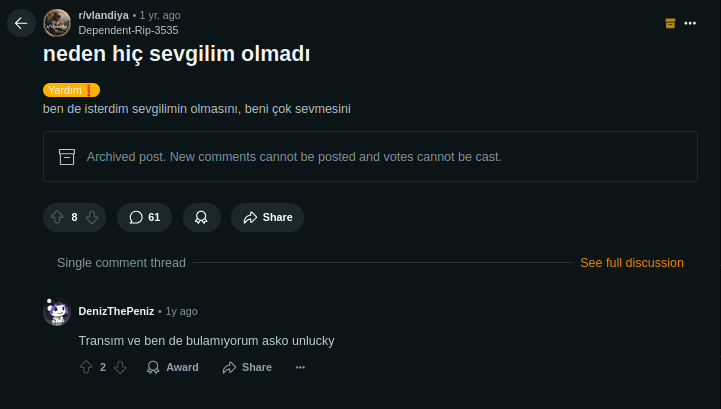This screenshot has height=409, width=721.
Task: Go back using the arrow button
Action: (21, 23)
